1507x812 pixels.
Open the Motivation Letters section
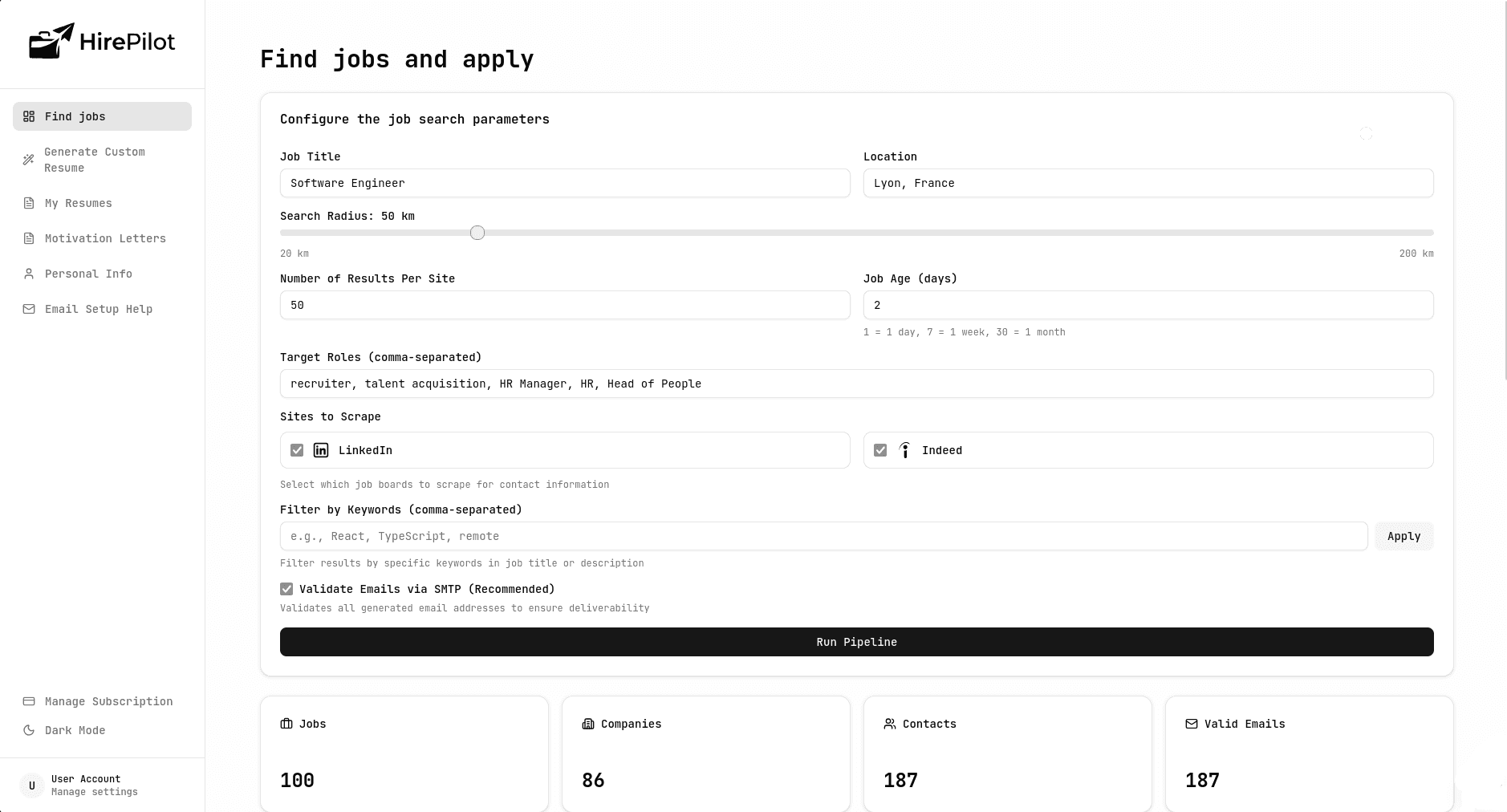[105, 238]
